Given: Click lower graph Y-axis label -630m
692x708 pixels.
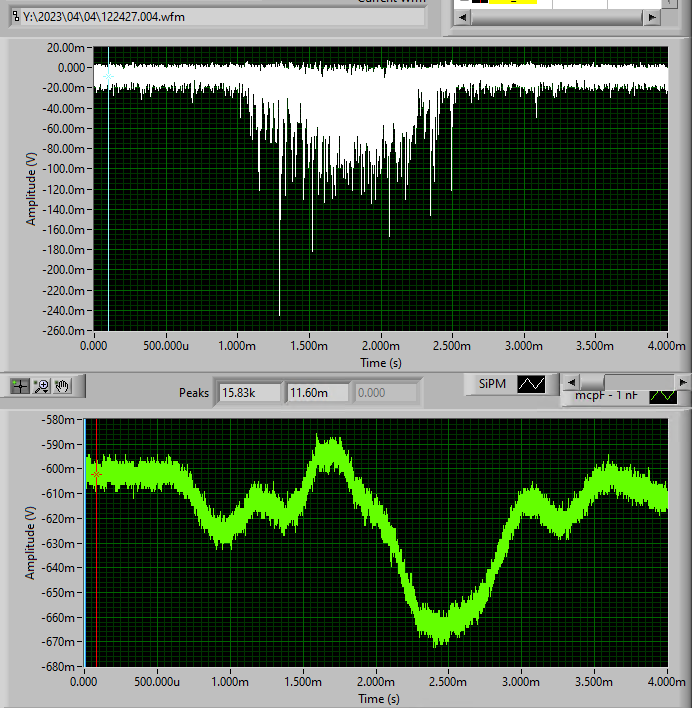Looking at the screenshot, I should pyautogui.click(x=58, y=544).
